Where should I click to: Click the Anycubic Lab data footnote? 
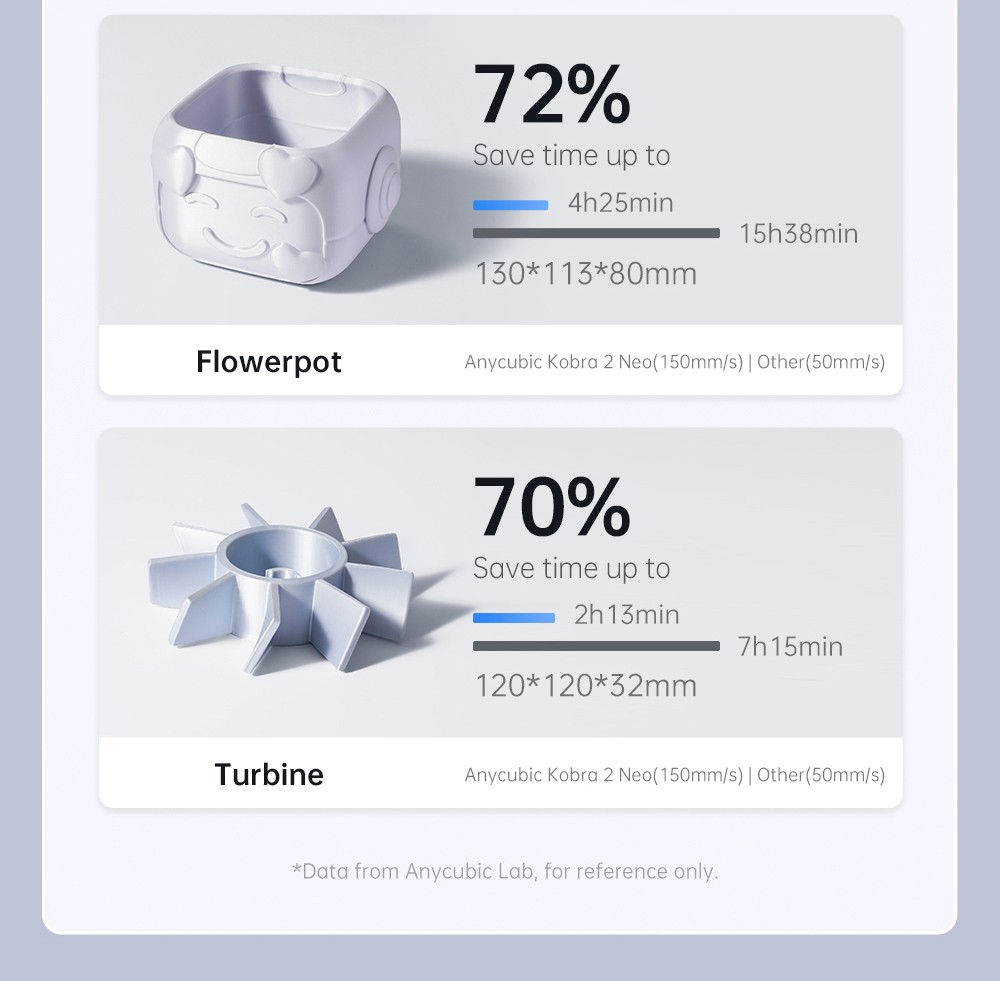pyautogui.click(x=505, y=871)
